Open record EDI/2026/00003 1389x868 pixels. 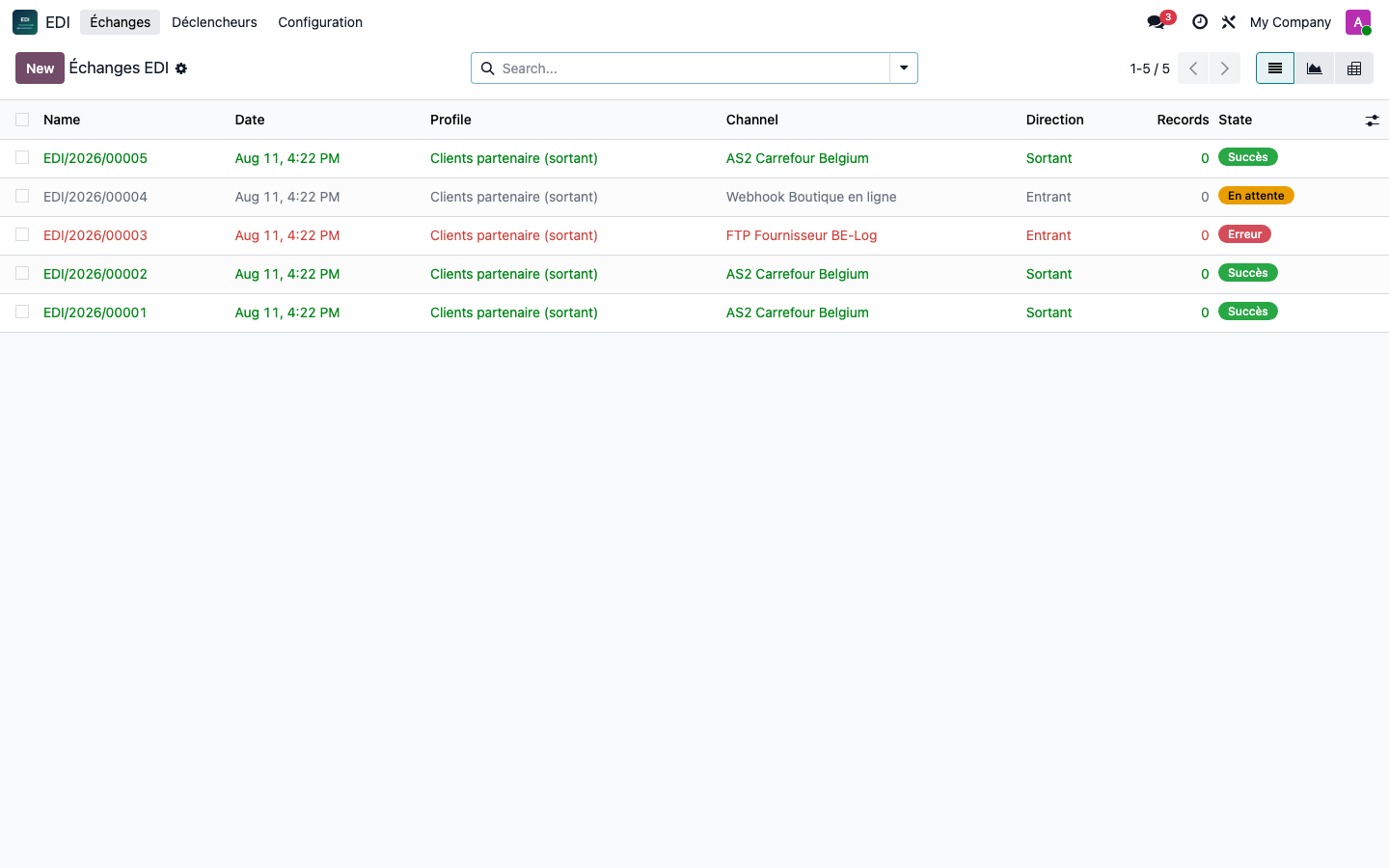point(95,235)
